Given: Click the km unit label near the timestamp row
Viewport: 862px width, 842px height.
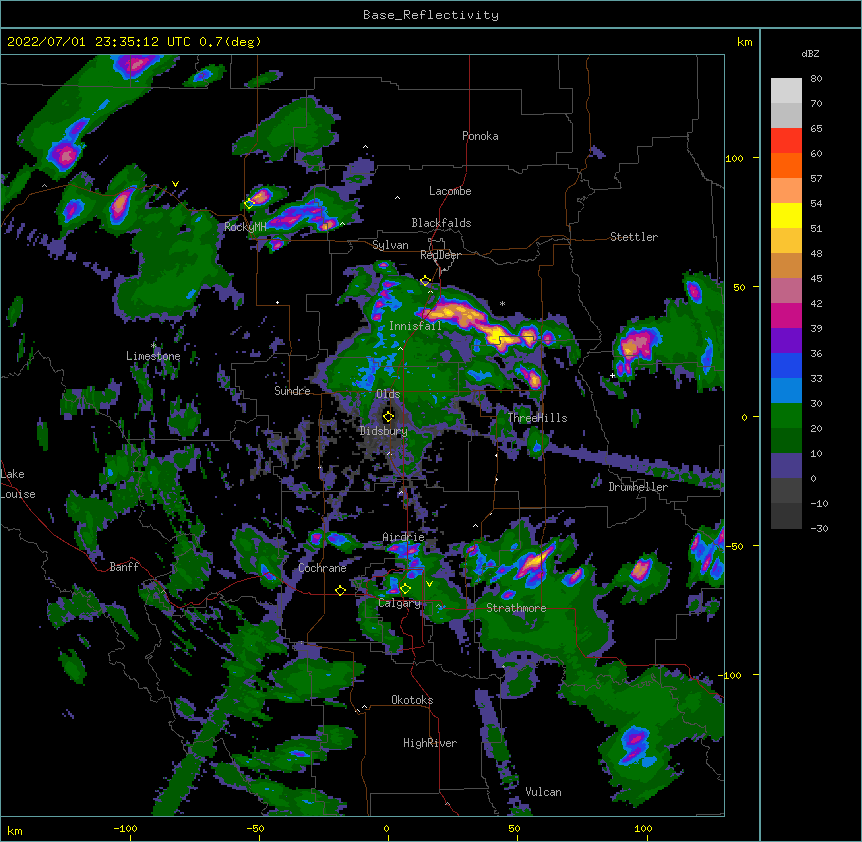Looking at the screenshot, I should coord(744,42).
